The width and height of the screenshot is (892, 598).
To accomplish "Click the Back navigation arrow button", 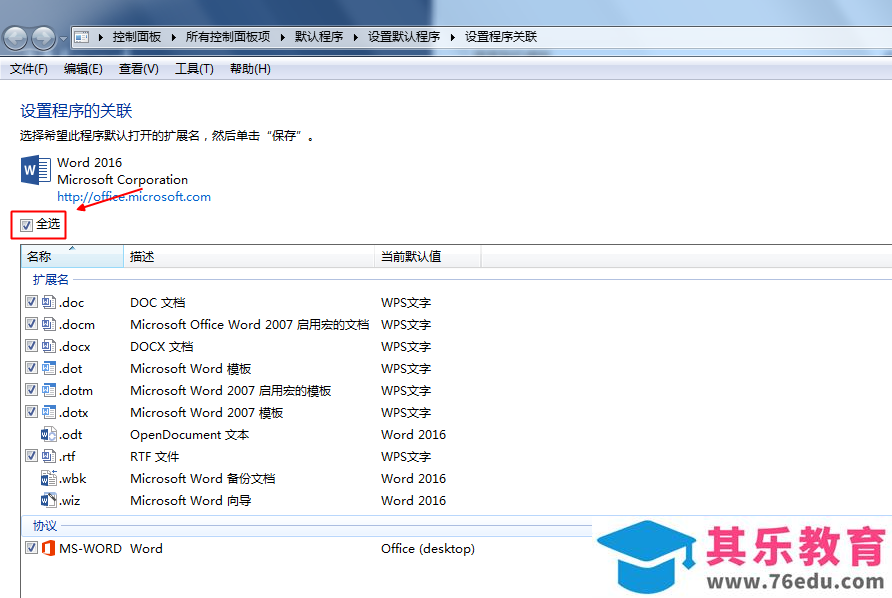I will [15, 38].
